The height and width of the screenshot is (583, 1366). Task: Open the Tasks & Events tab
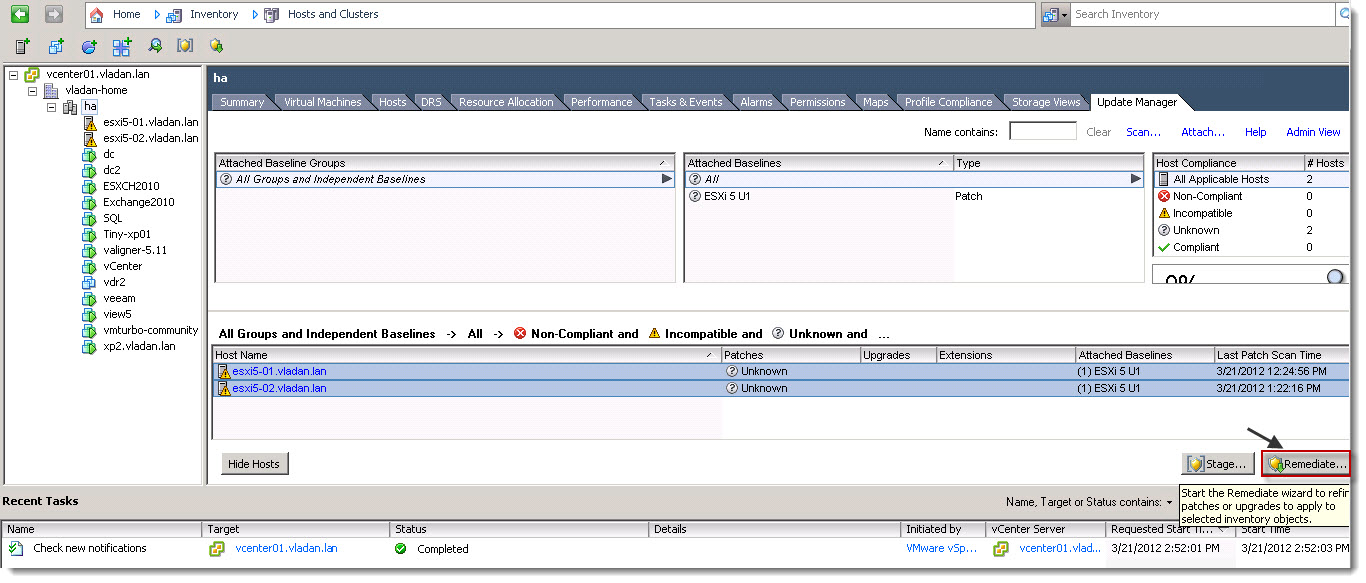point(686,102)
